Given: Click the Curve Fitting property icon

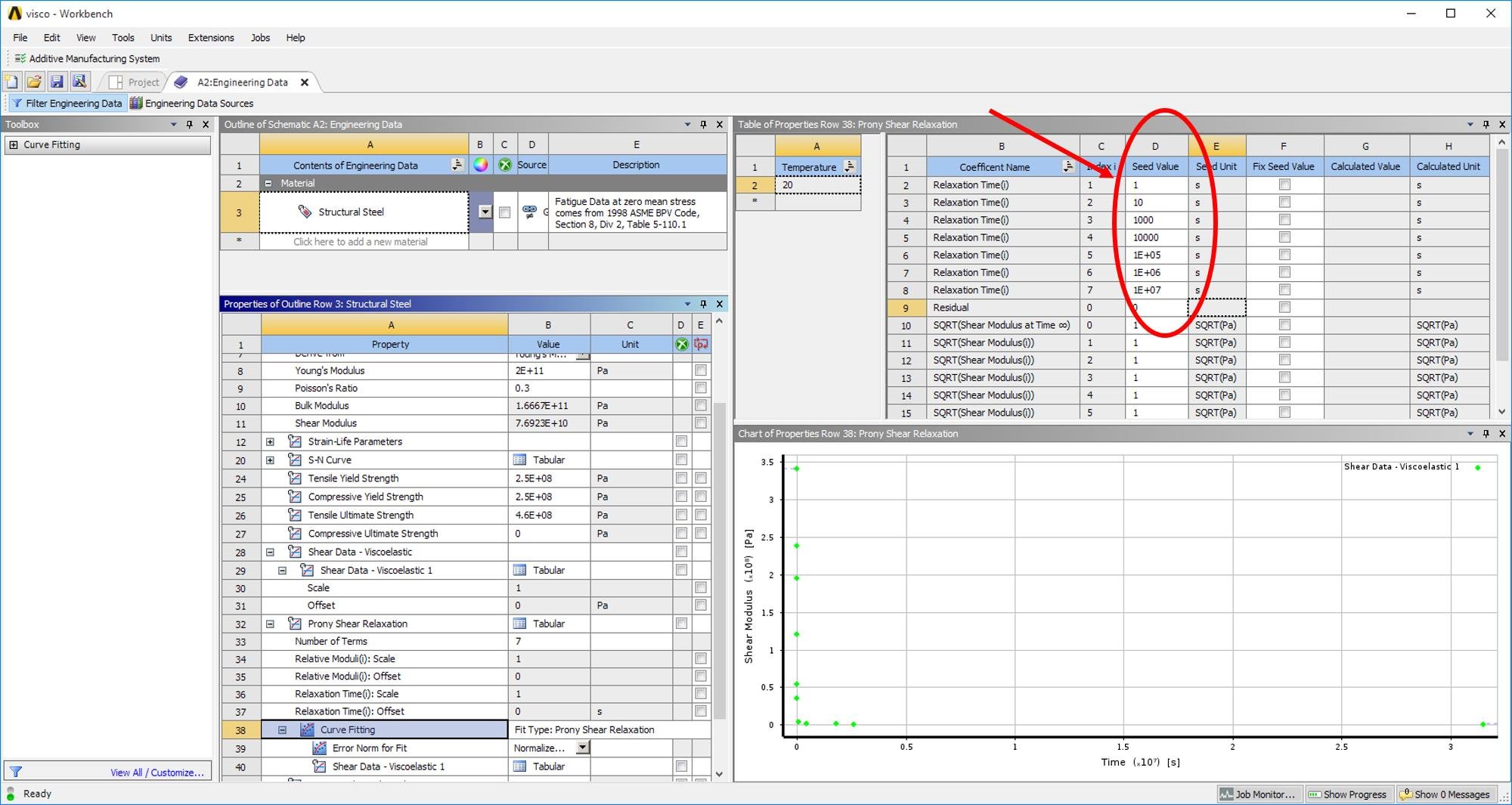Looking at the screenshot, I should coord(307,729).
